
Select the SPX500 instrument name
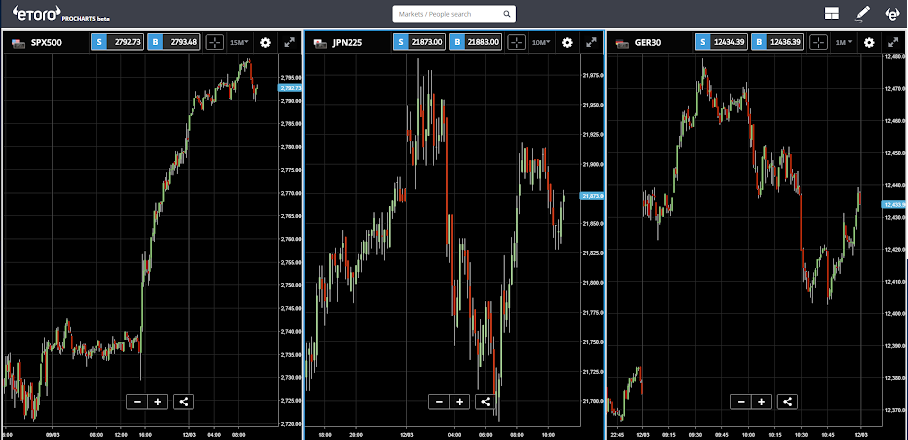click(46, 42)
